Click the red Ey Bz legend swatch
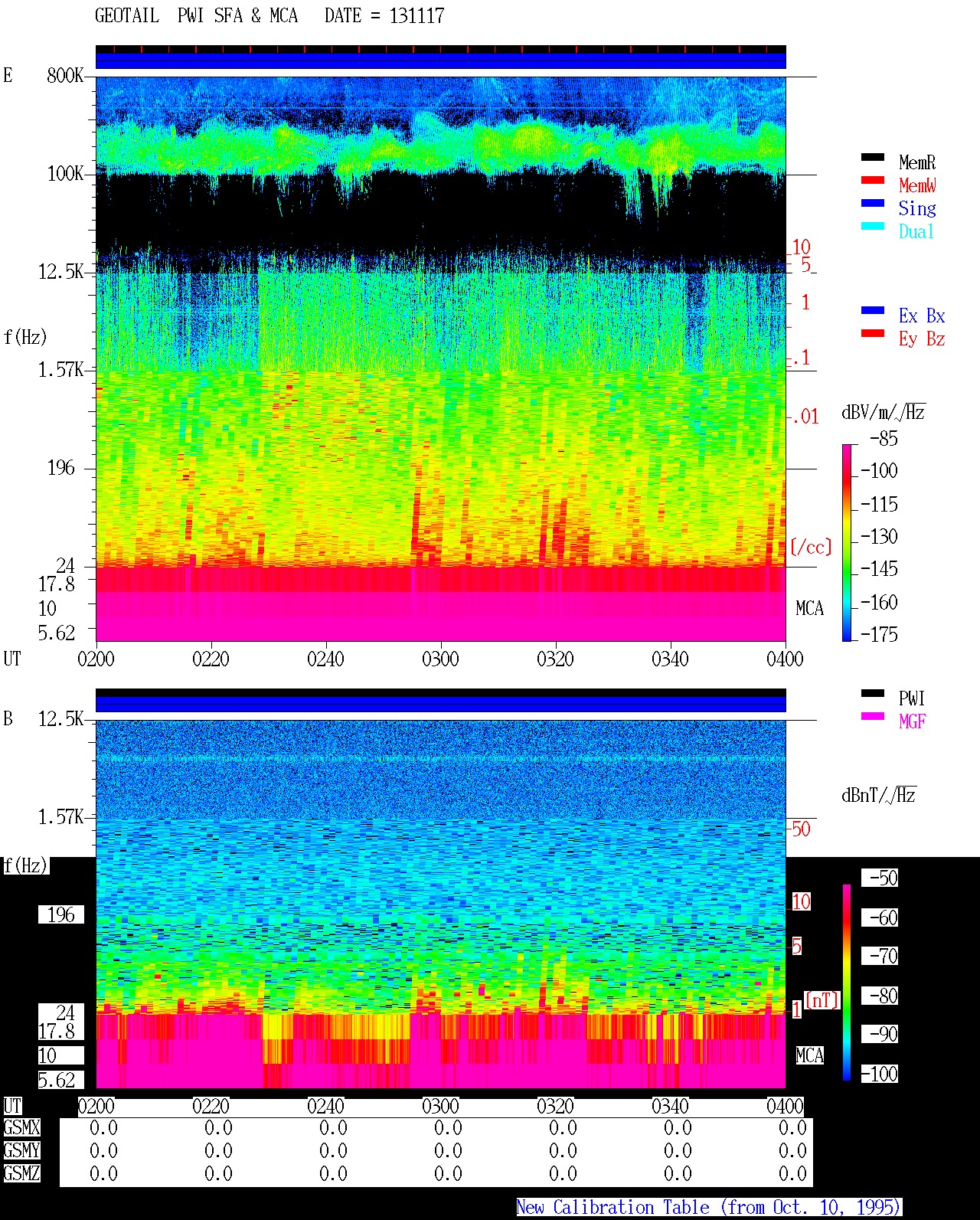This screenshot has width=980, height=1220. pyautogui.click(x=873, y=334)
